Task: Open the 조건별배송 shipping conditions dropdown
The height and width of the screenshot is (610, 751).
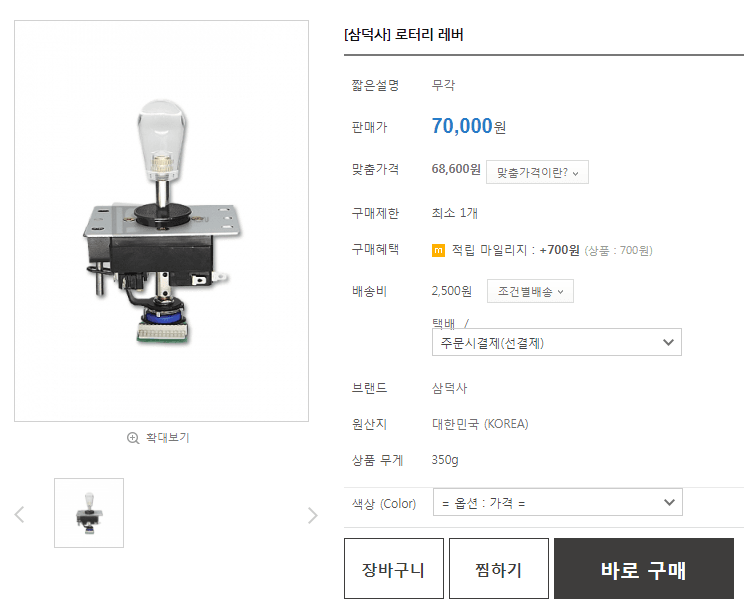Action: pos(530,292)
